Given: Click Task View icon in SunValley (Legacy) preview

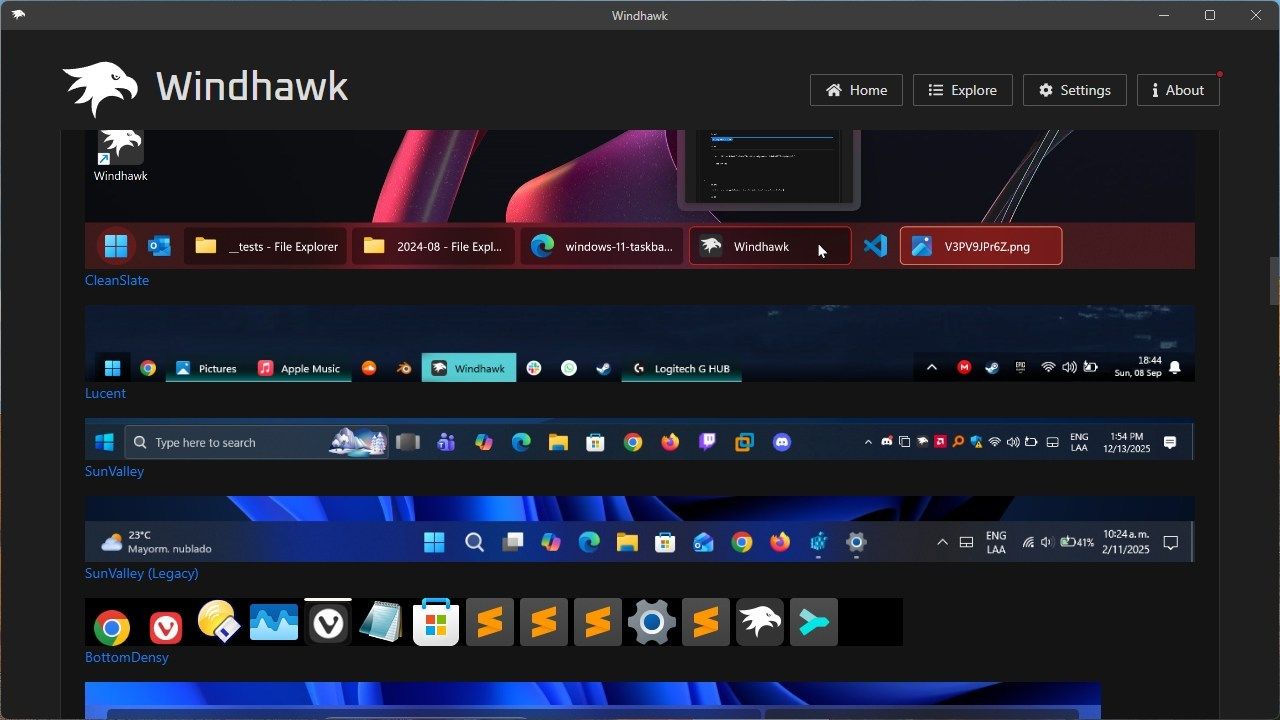Looking at the screenshot, I should [x=513, y=542].
